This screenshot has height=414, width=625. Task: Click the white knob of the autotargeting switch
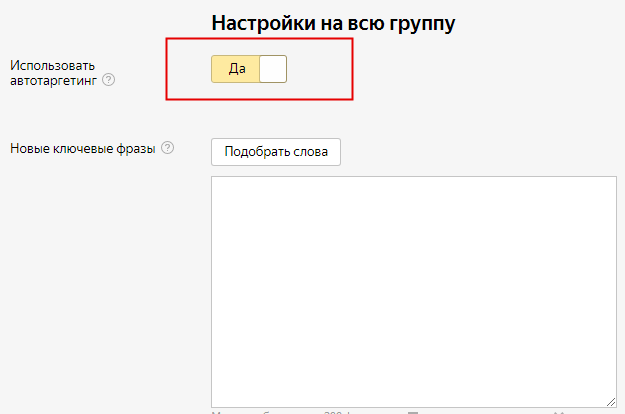point(272,68)
